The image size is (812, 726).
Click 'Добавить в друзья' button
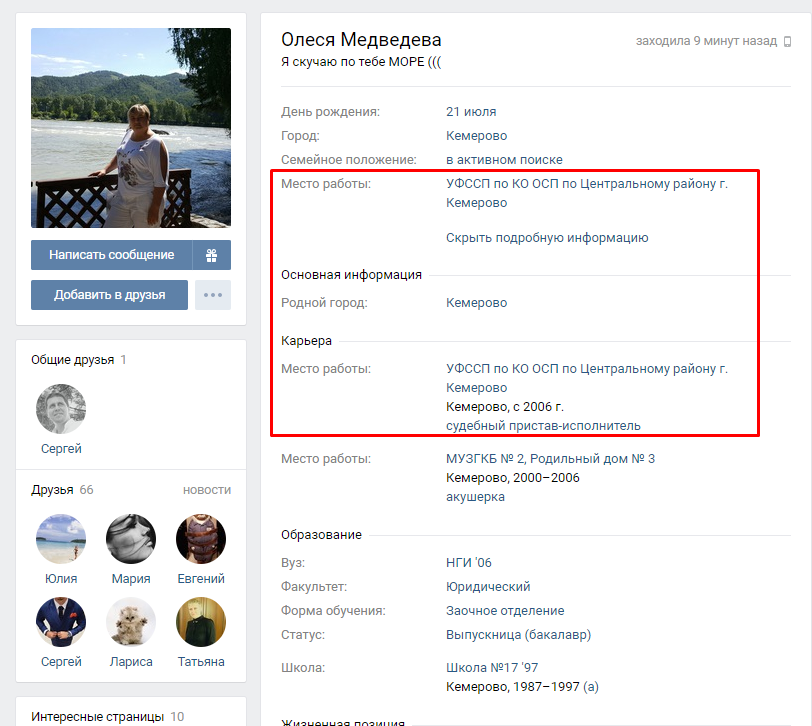click(x=109, y=295)
